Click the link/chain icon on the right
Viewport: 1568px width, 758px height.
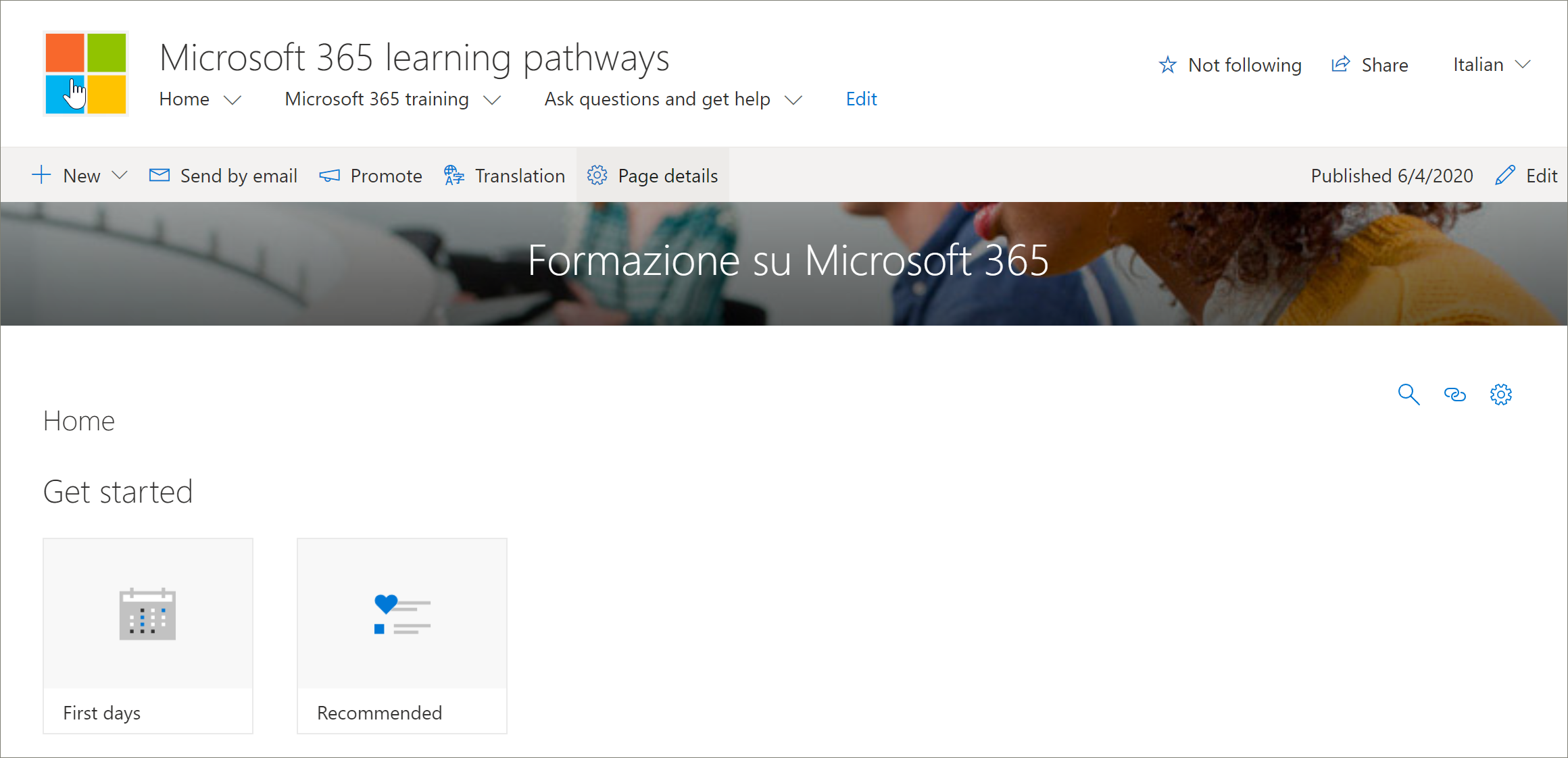1456,393
